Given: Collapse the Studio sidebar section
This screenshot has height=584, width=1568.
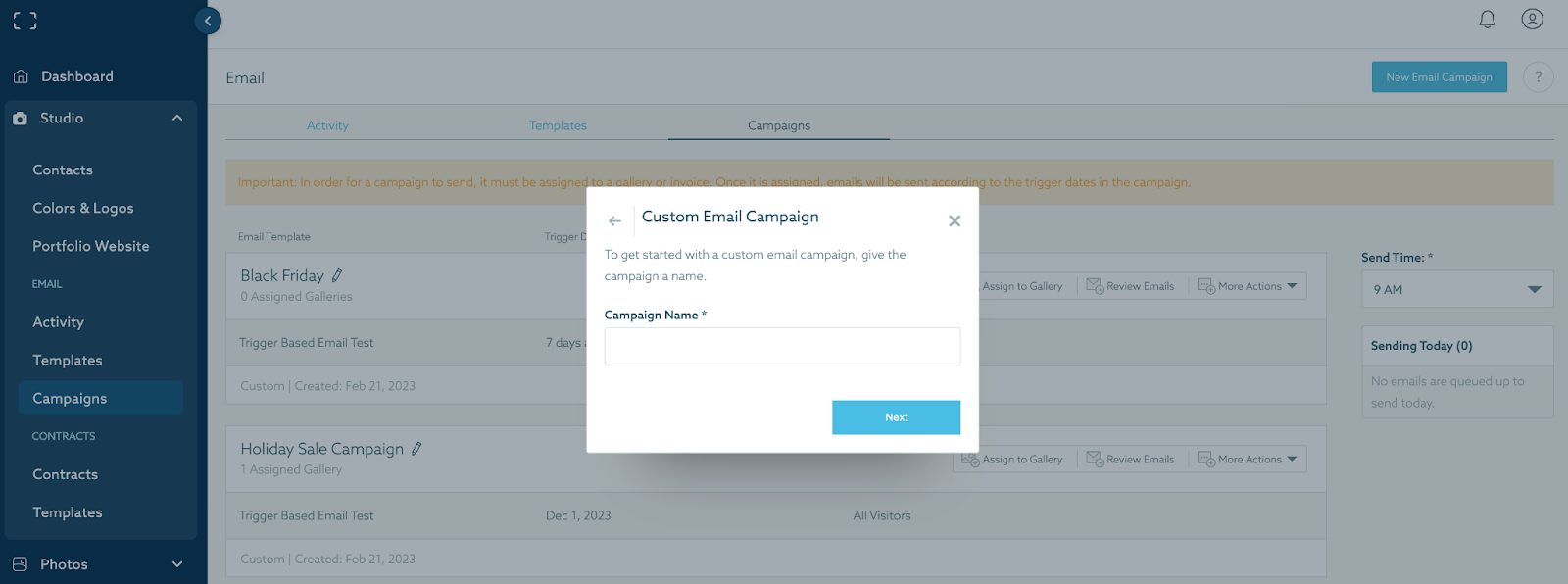Looking at the screenshot, I should 177,119.
